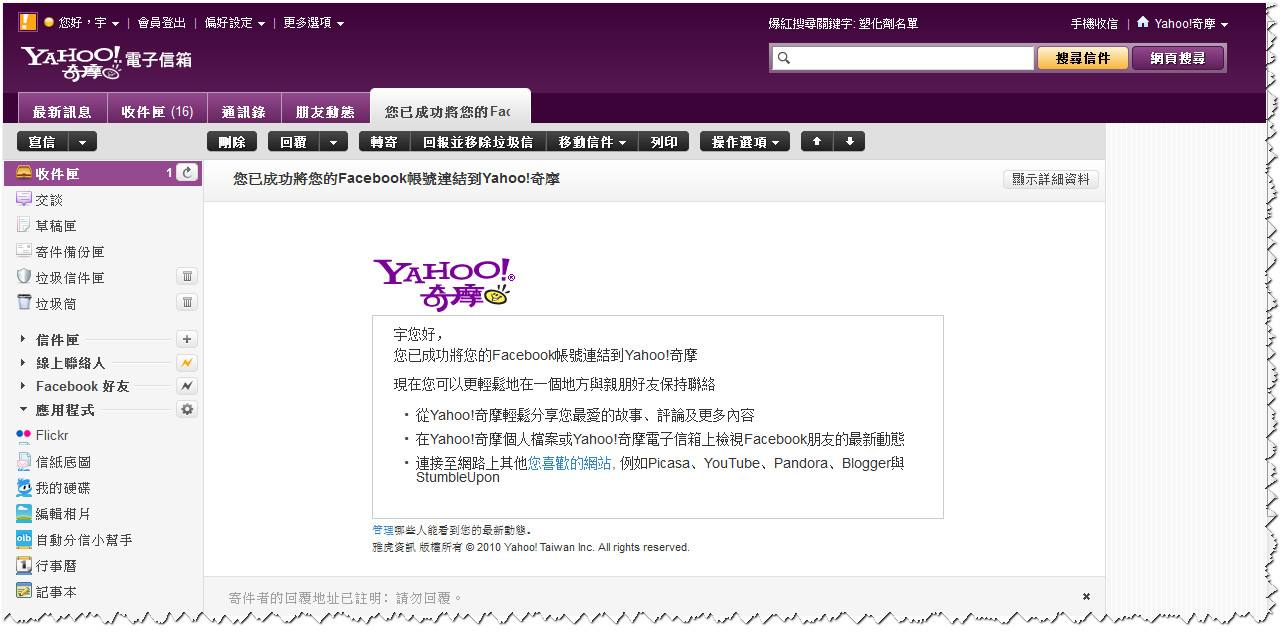Go to the next message with the down arrow

pos(849,142)
